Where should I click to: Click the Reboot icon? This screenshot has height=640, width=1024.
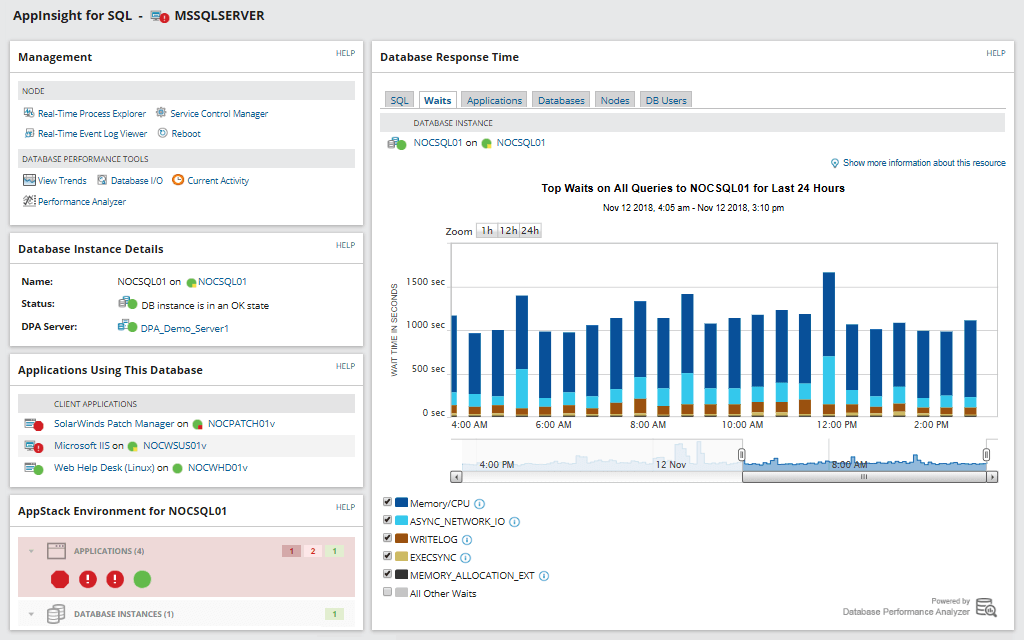pyautogui.click(x=163, y=133)
